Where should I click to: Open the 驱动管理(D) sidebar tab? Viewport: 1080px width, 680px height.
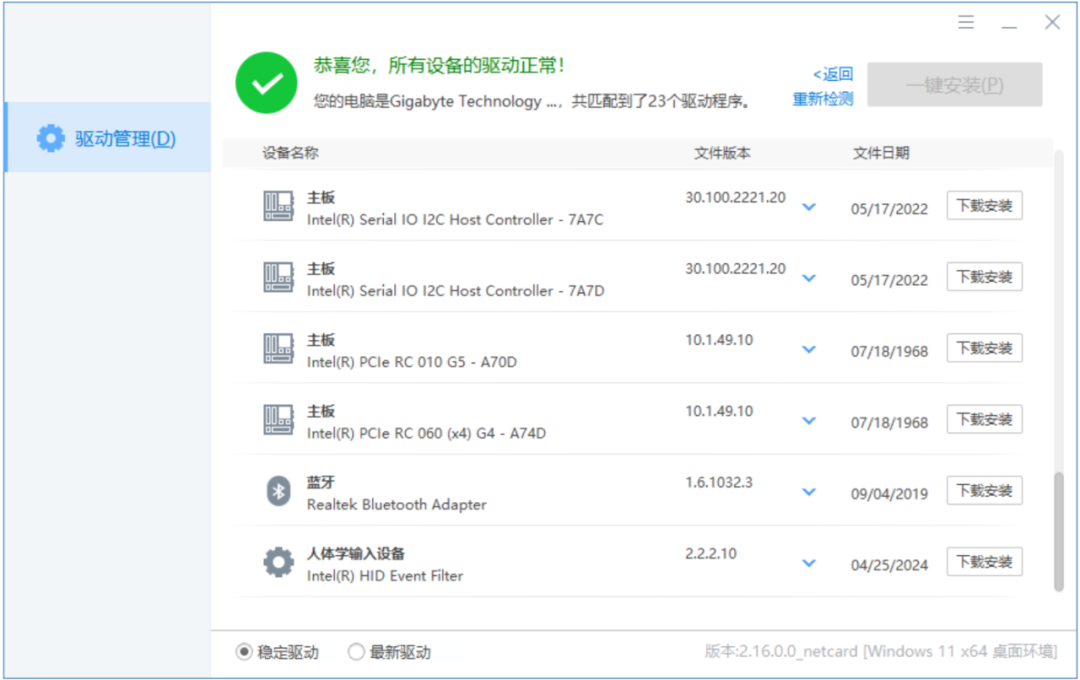click(x=108, y=138)
